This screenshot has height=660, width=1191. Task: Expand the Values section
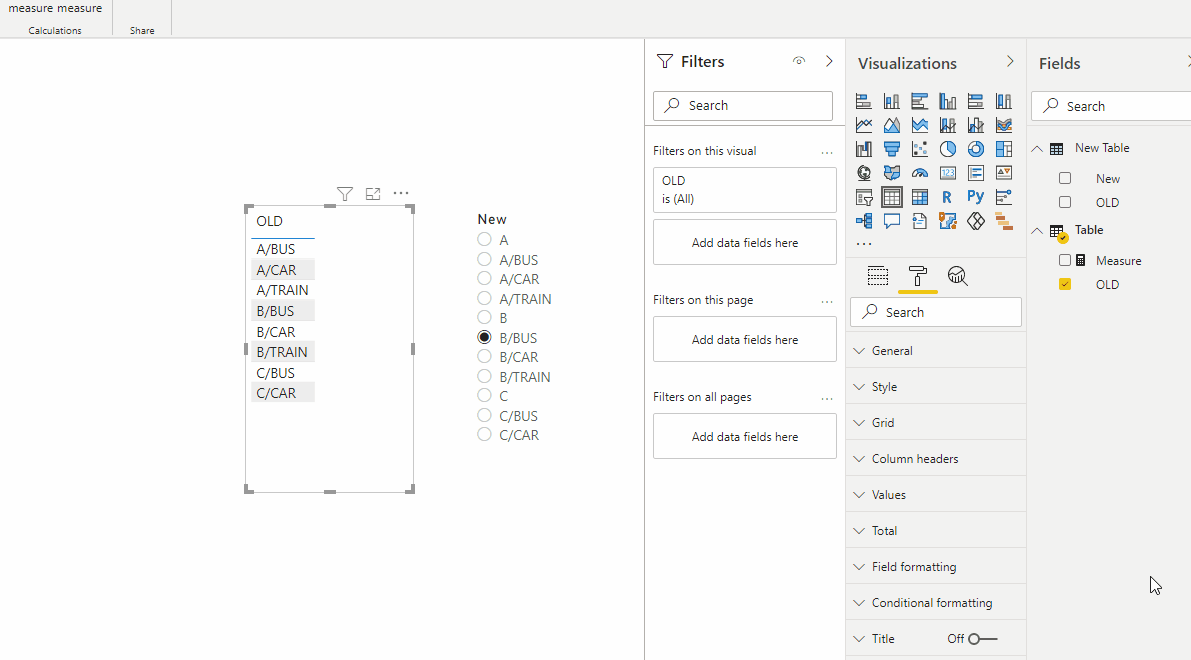(x=935, y=494)
